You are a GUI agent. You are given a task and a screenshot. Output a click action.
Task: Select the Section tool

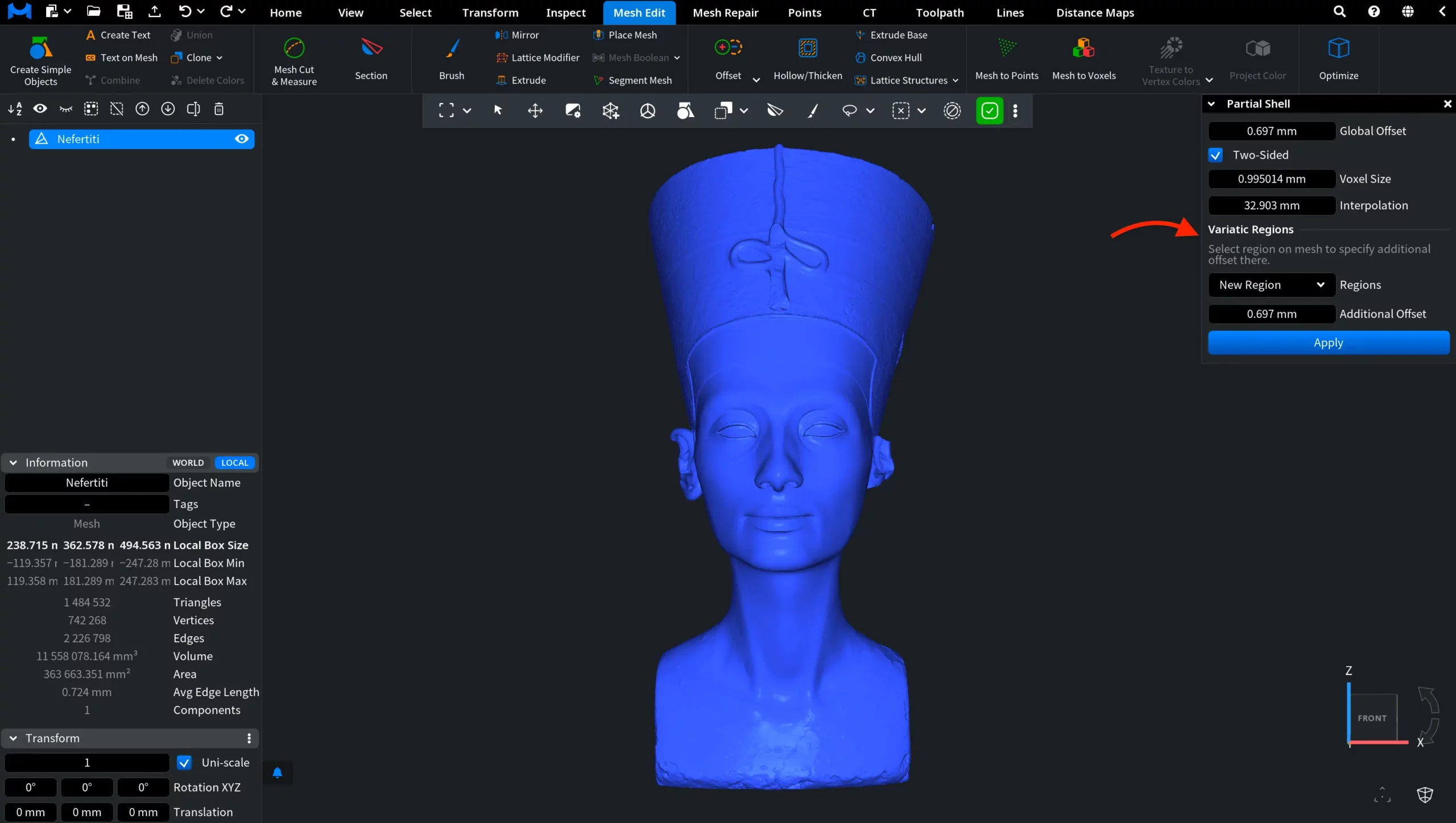pos(371,59)
